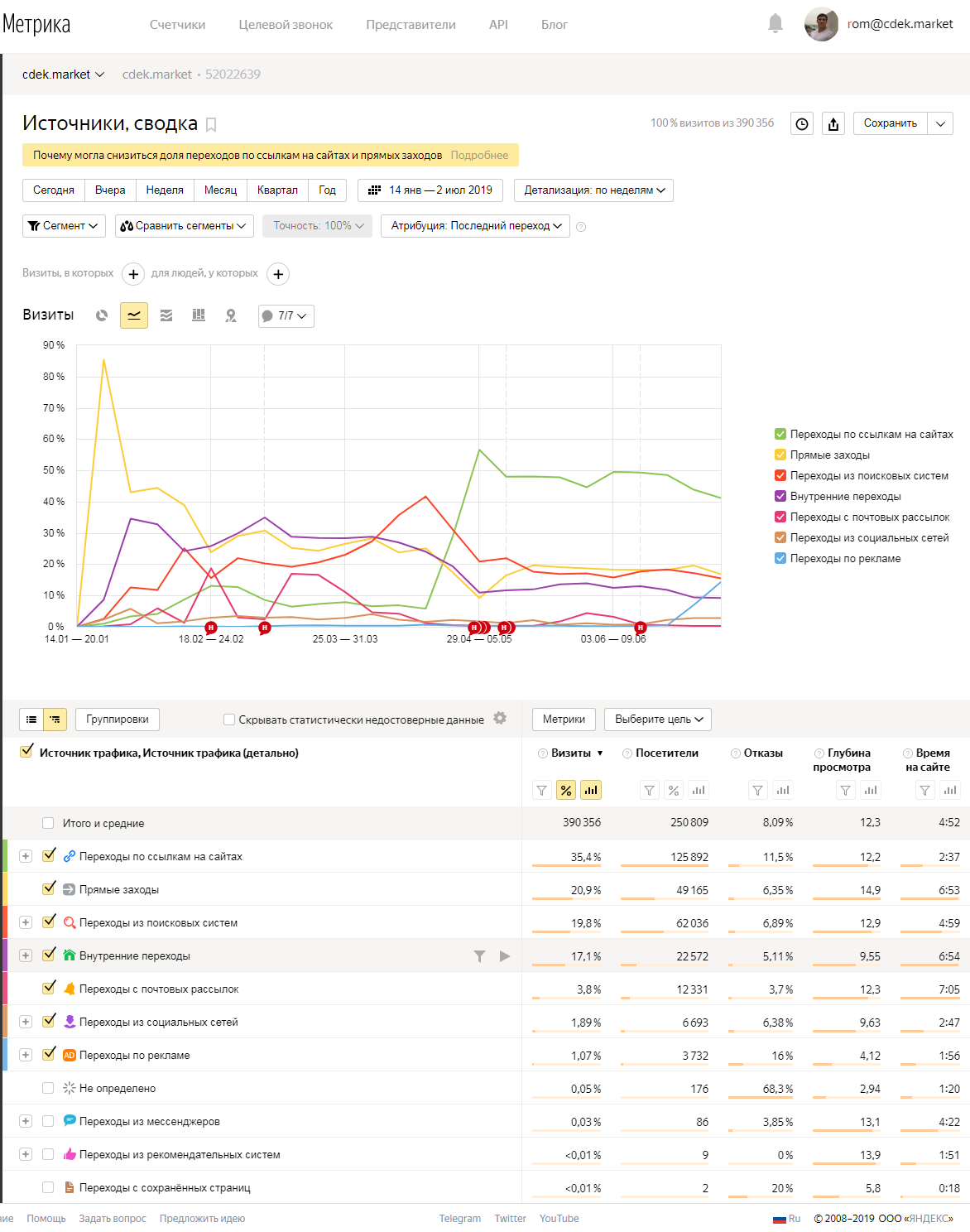970x1232 pixels.
Task: Open the Целевой звонок menu item
Action: tap(286, 25)
